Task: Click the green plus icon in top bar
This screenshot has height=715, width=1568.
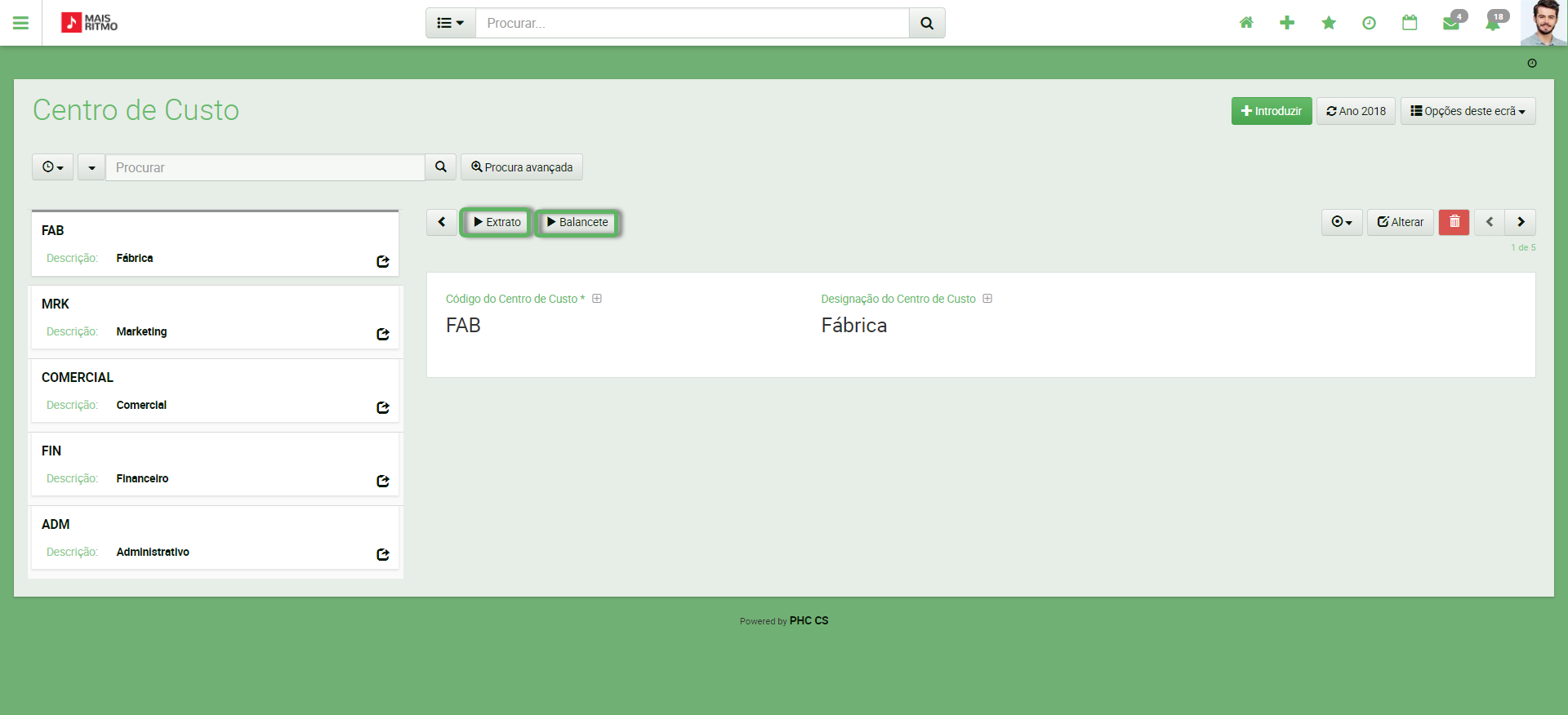Action: coord(1287,23)
